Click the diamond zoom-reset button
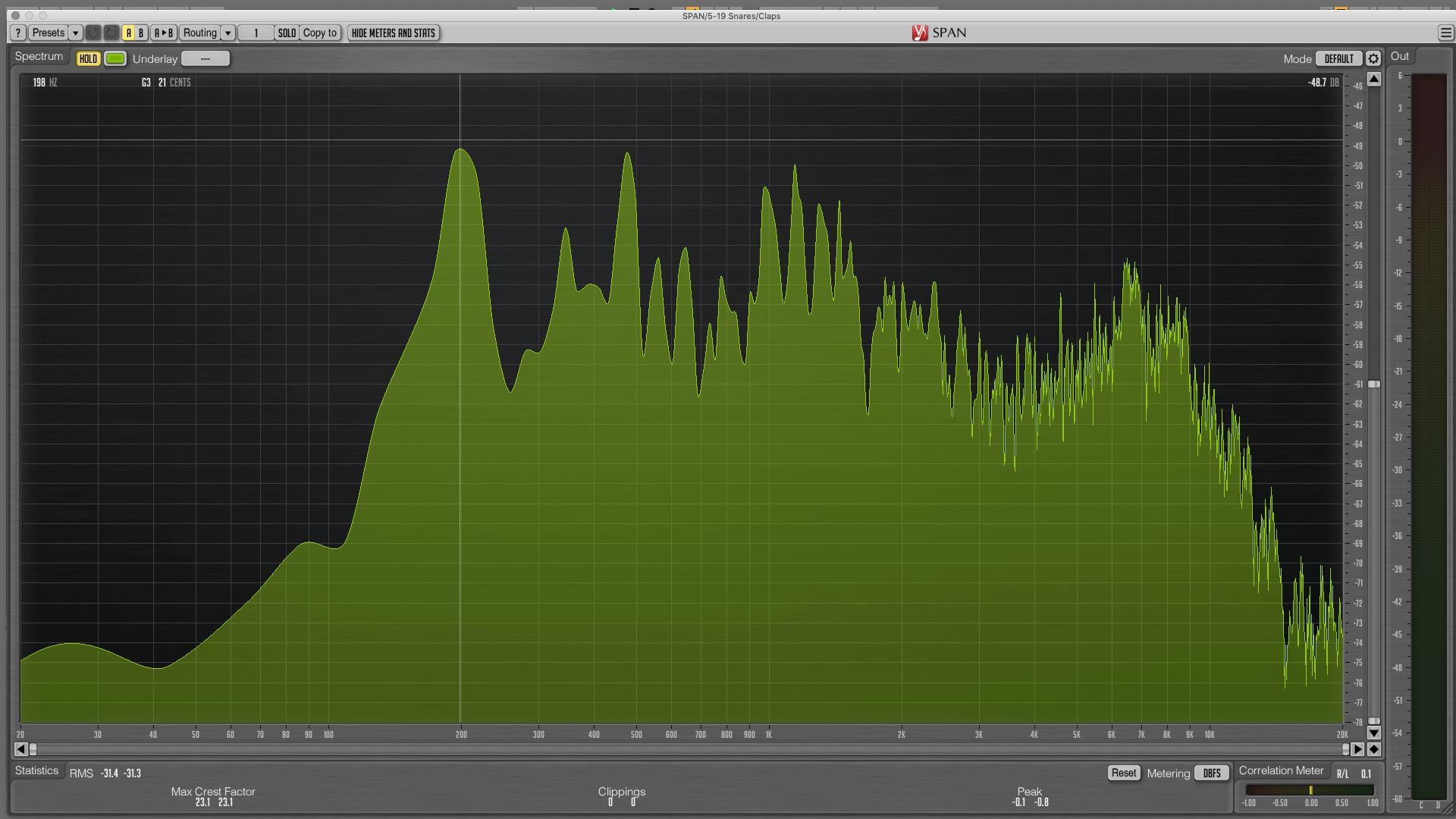 [1374, 749]
